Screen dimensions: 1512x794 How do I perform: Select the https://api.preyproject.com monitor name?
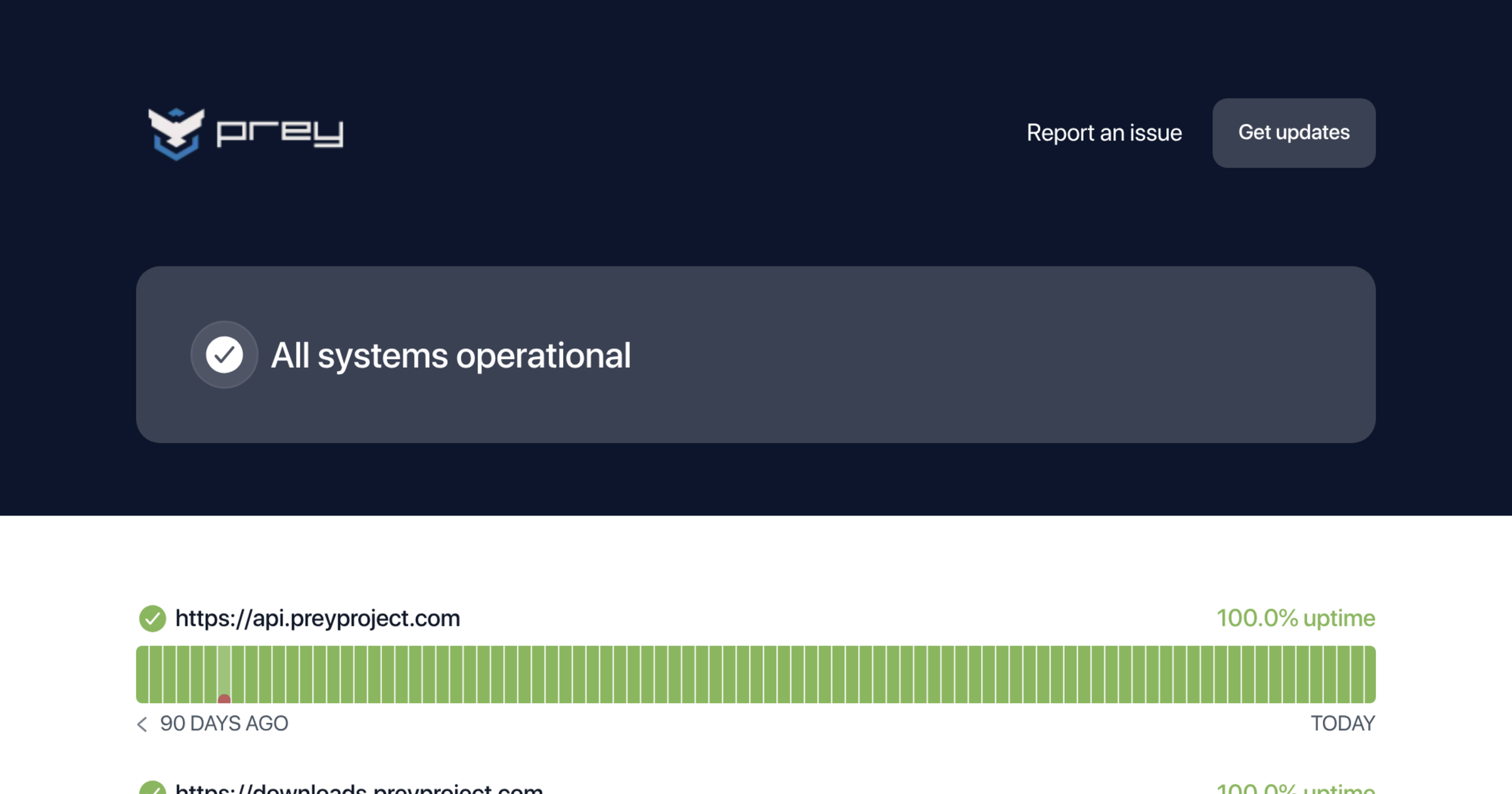click(x=318, y=619)
